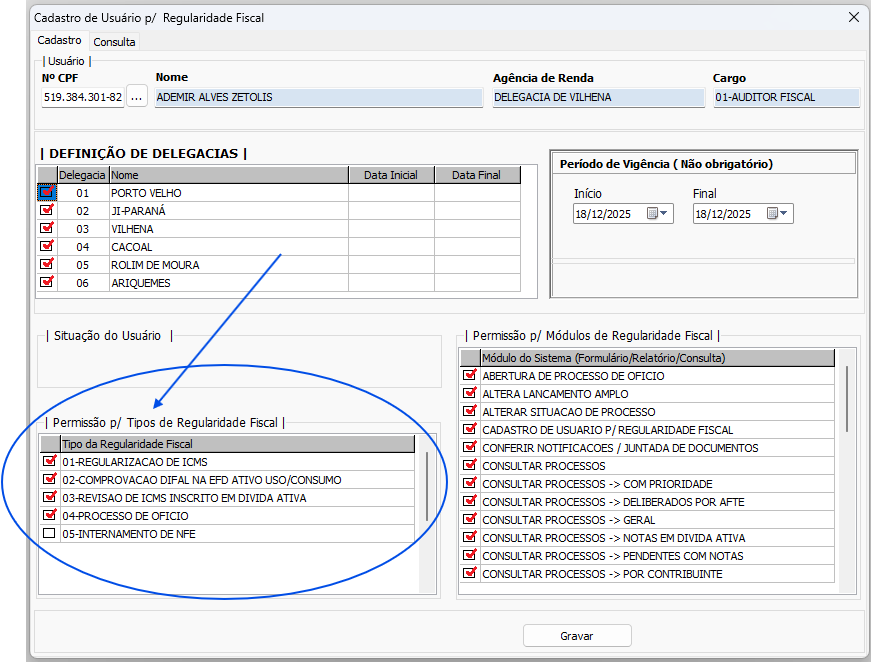Close the Cadastro de Usuário window

point(853,17)
